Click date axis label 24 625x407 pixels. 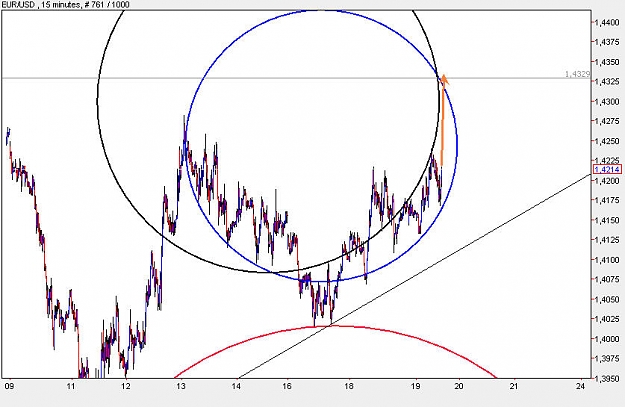point(581,386)
